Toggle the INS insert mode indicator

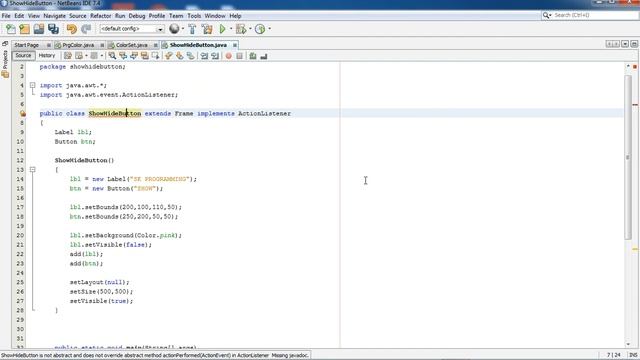coord(633,355)
